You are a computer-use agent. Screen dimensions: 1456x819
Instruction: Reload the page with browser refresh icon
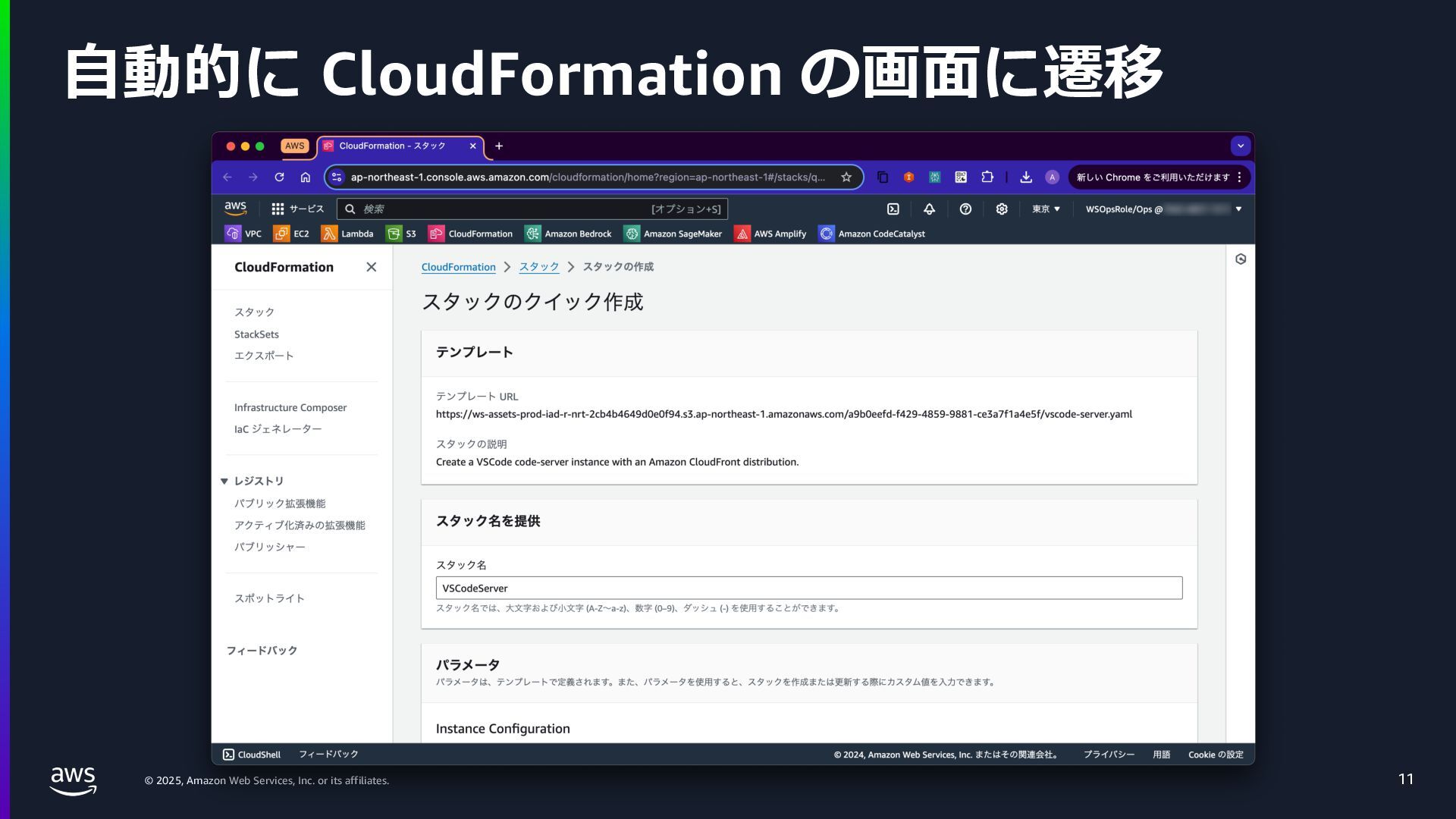tap(279, 177)
